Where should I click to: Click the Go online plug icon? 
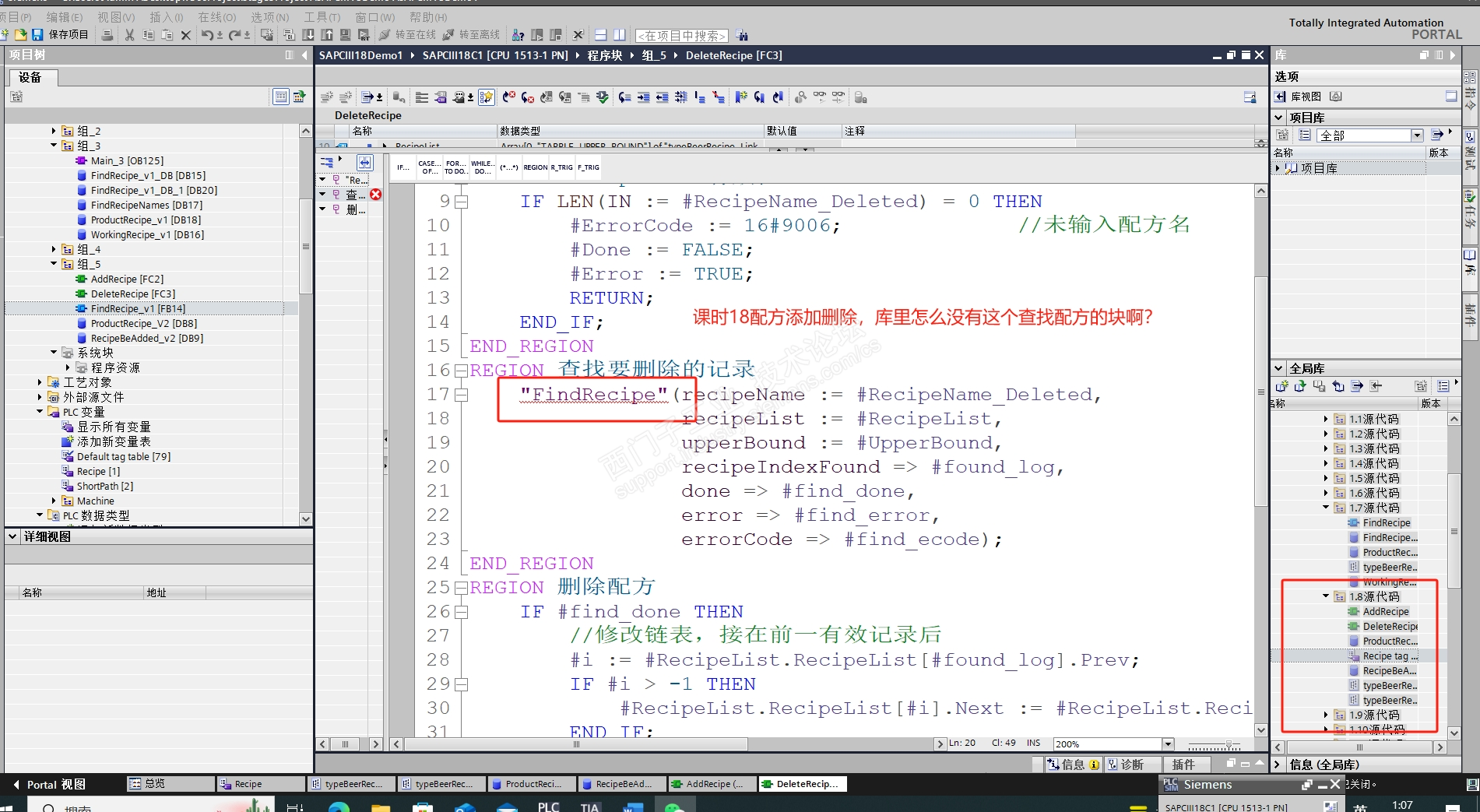coord(385,35)
